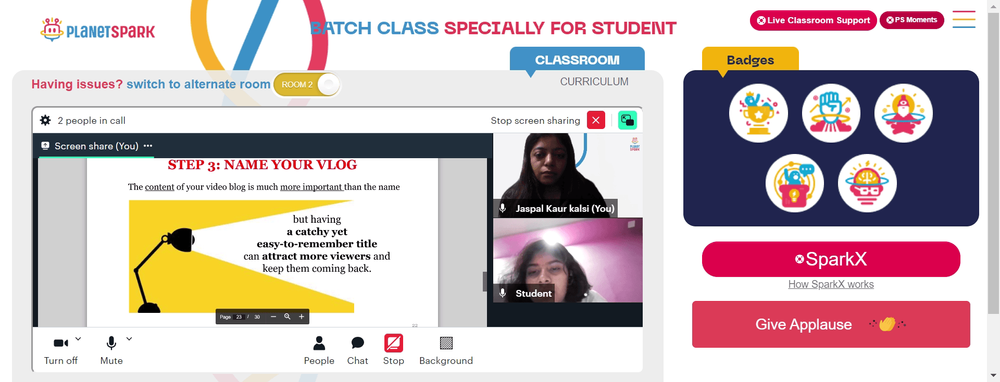
Task: Open Live Classroom Support
Action: click(x=813, y=20)
